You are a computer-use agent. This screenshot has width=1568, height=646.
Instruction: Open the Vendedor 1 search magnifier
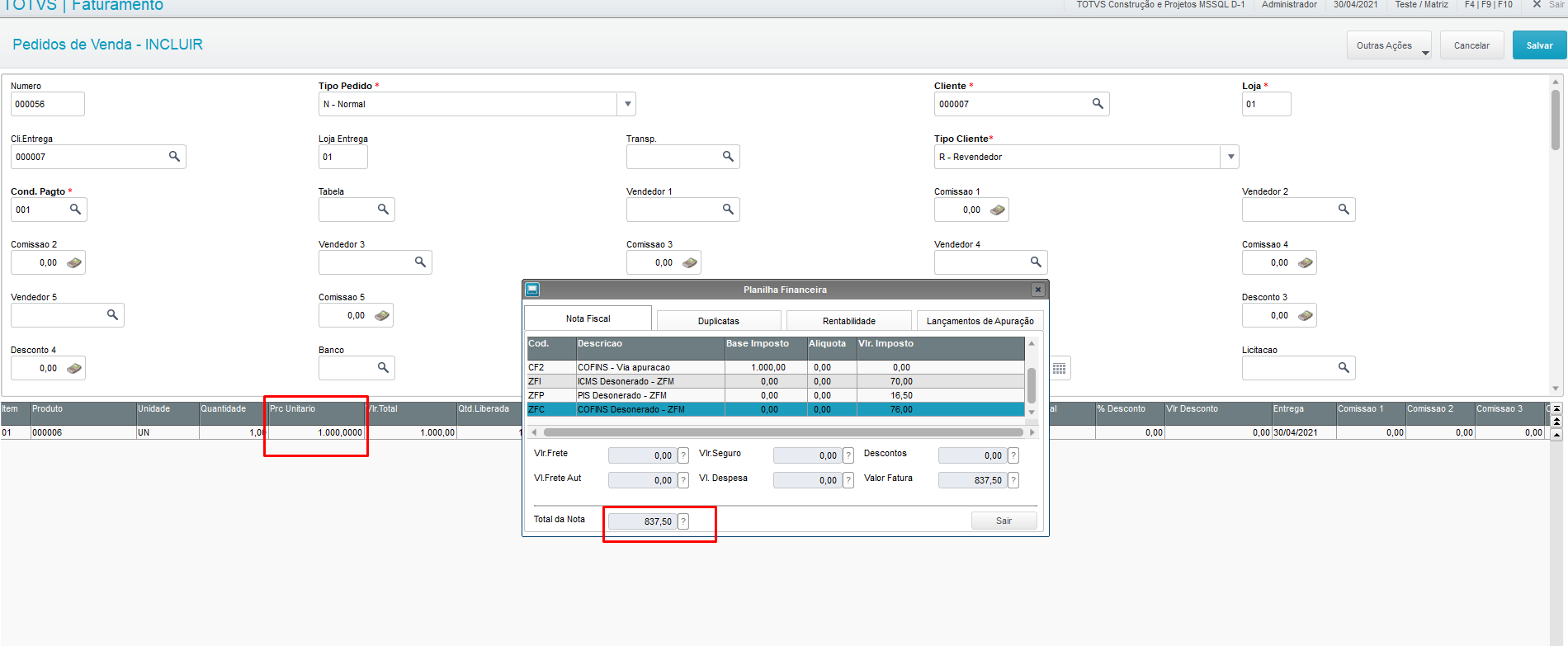[x=728, y=210]
